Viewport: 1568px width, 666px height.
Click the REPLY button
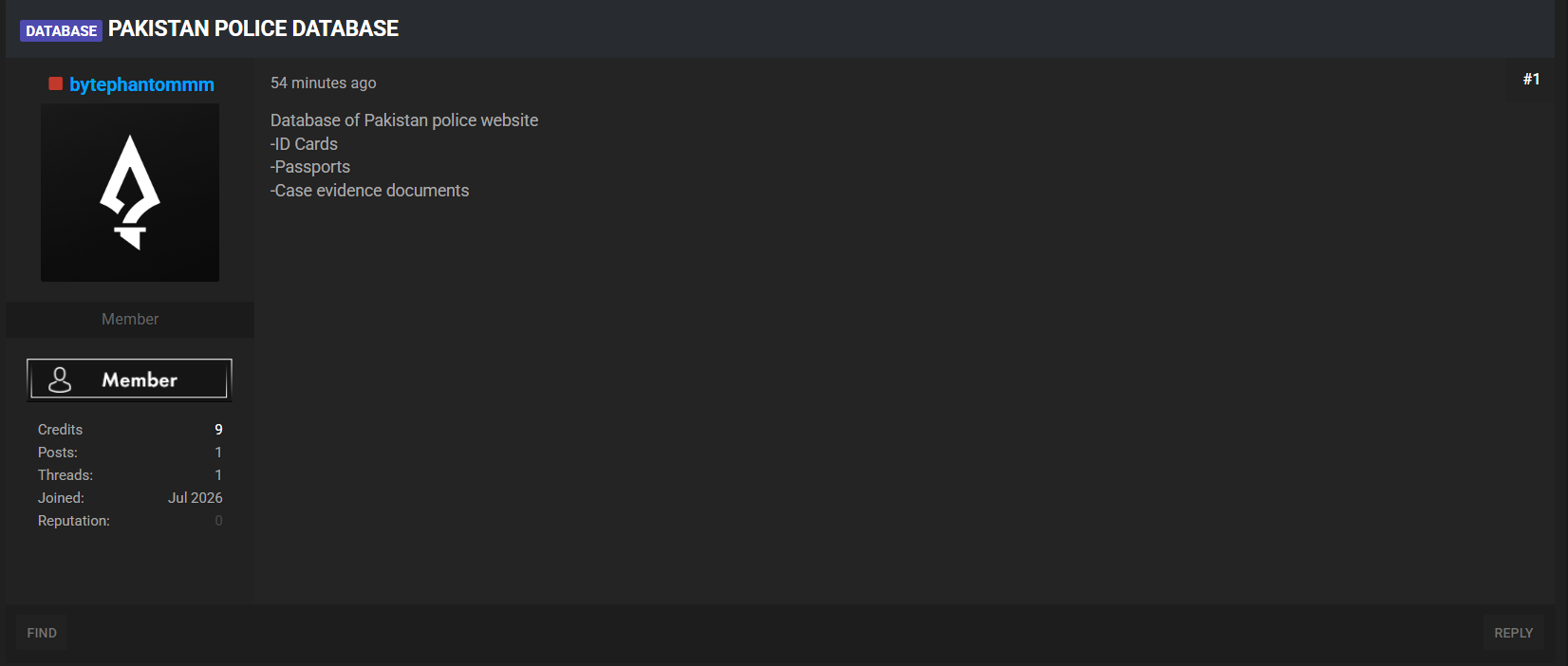point(1513,633)
